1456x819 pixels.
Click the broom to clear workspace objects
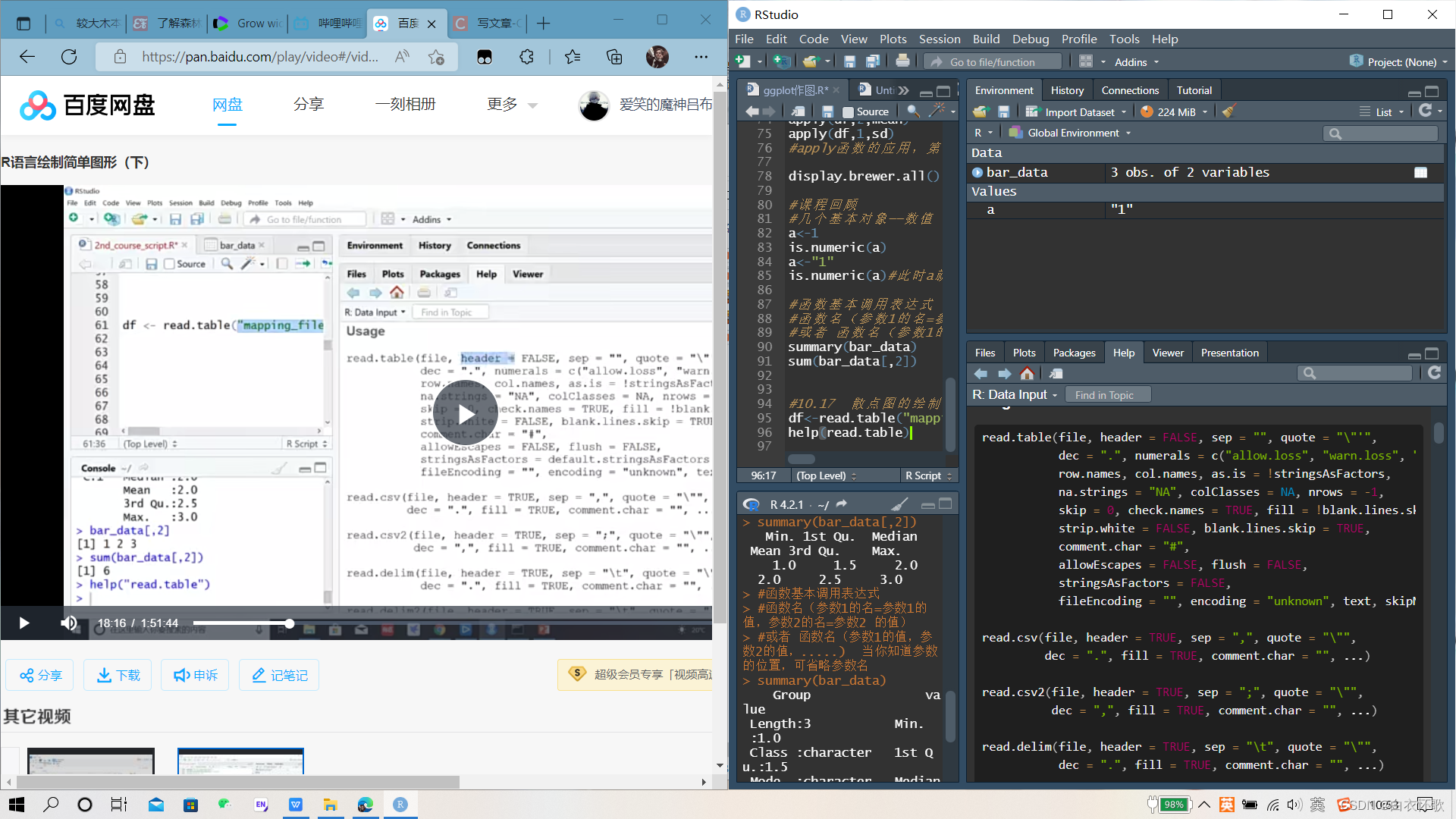coord(1229,111)
